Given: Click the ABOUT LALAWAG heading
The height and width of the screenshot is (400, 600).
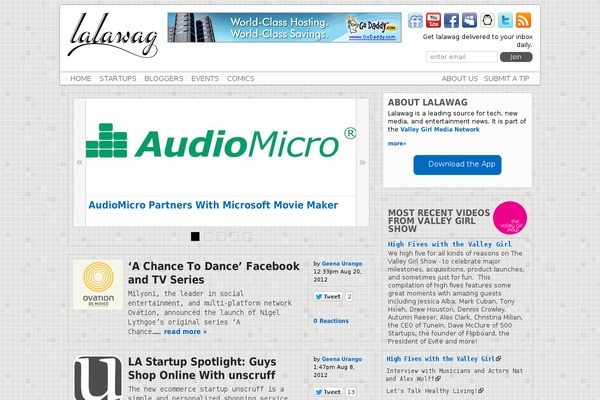Looking at the screenshot, I should [x=427, y=102].
